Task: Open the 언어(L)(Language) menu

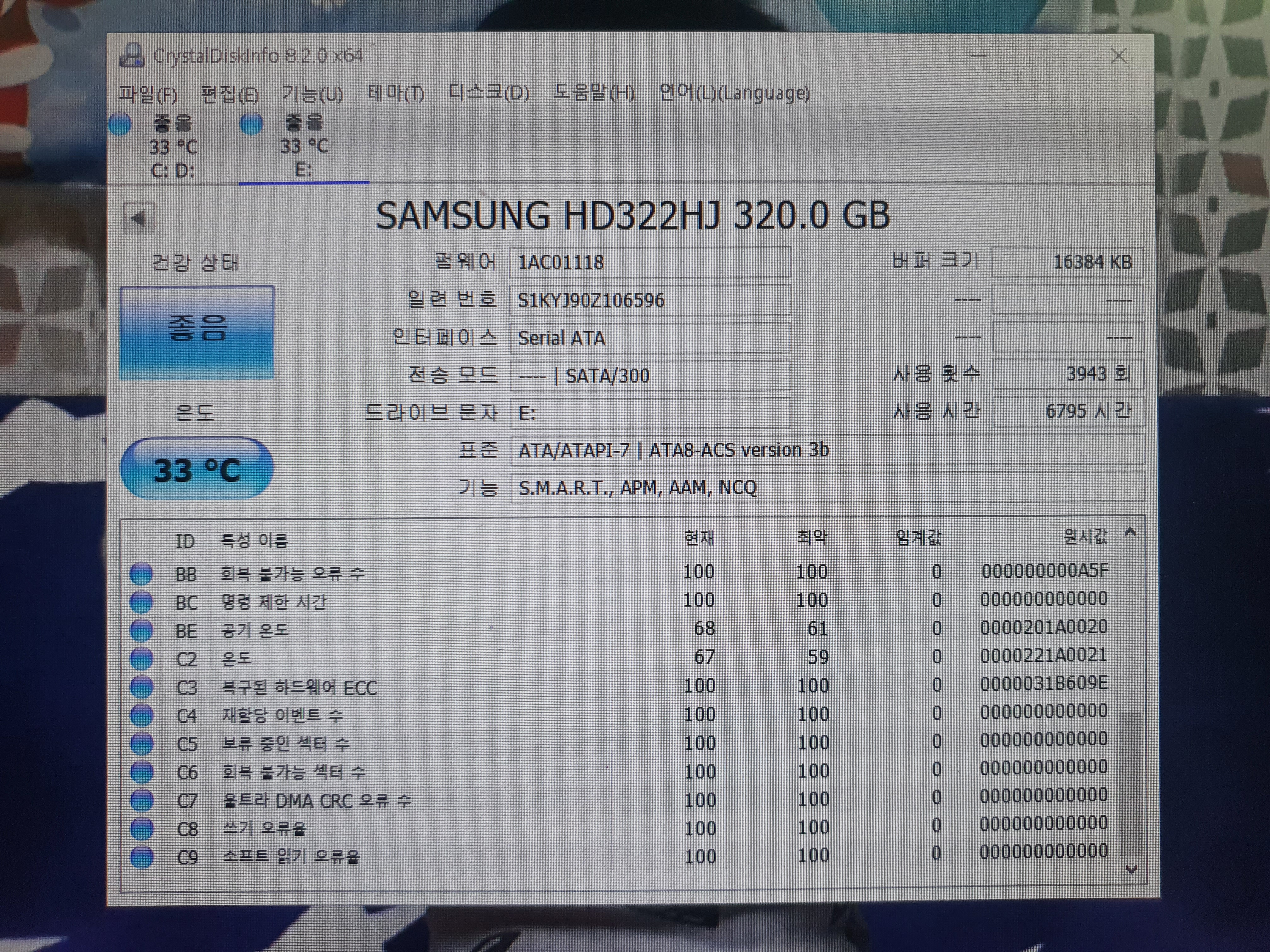Action: coord(734,92)
